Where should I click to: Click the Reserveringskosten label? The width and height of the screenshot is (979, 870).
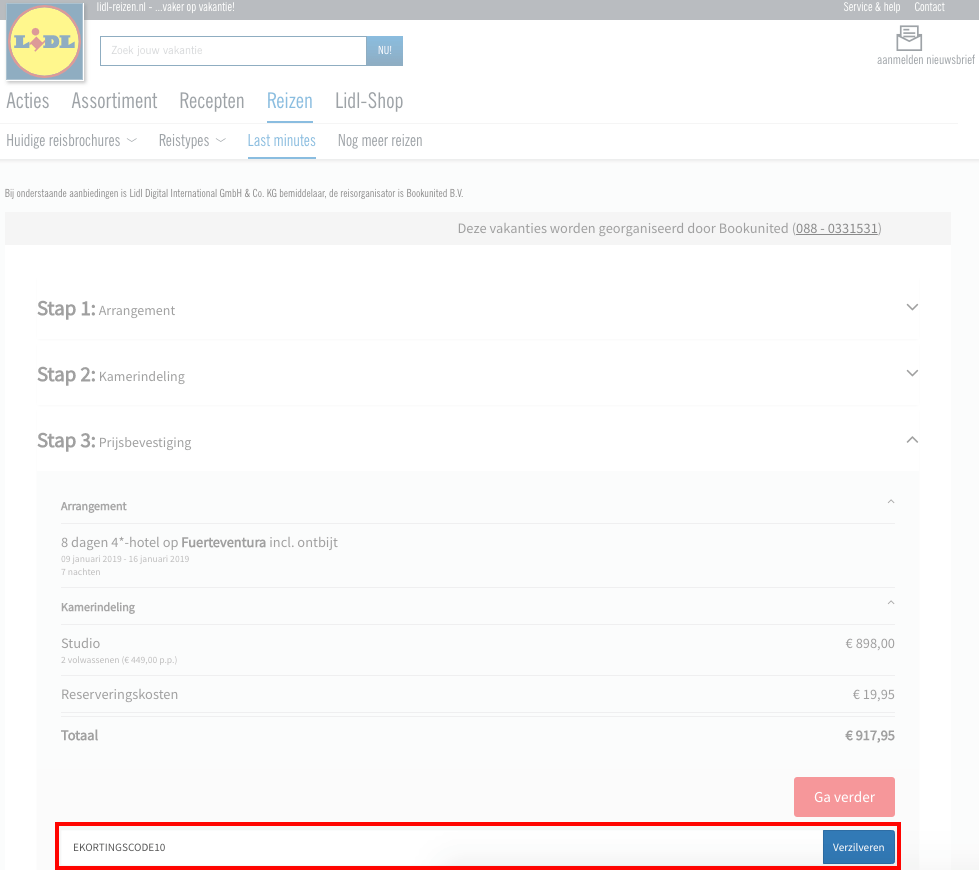[x=119, y=695]
